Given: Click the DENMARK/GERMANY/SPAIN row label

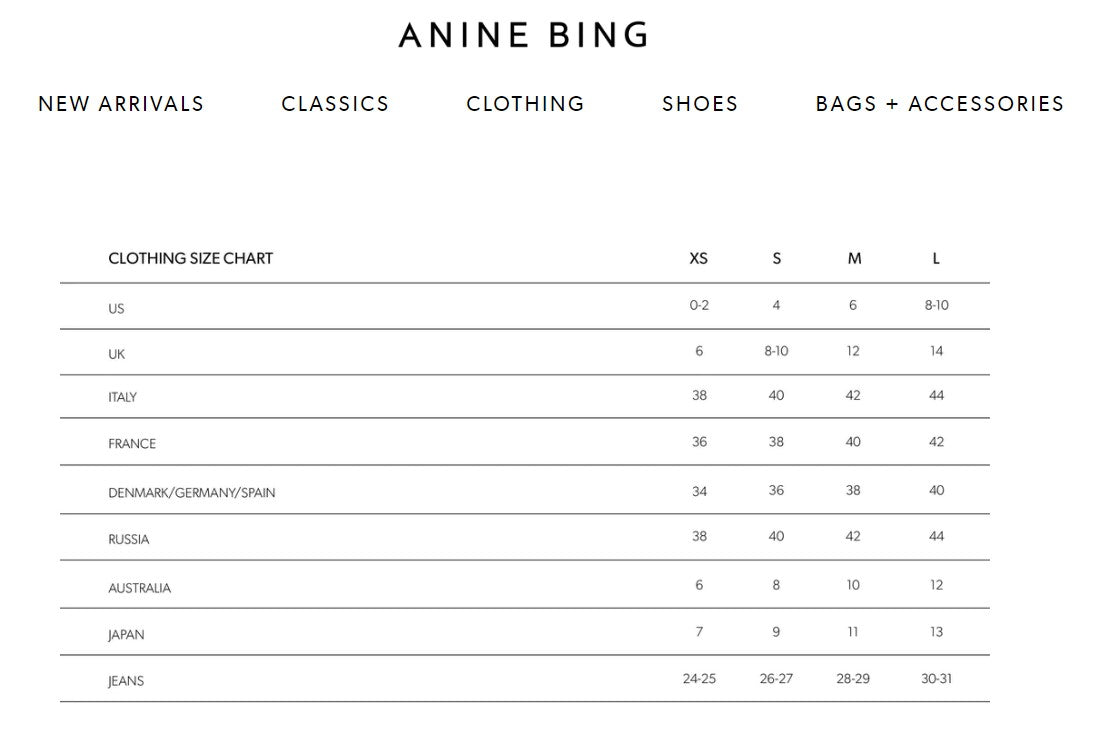Looking at the screenshot, I should tap(191, 493).
